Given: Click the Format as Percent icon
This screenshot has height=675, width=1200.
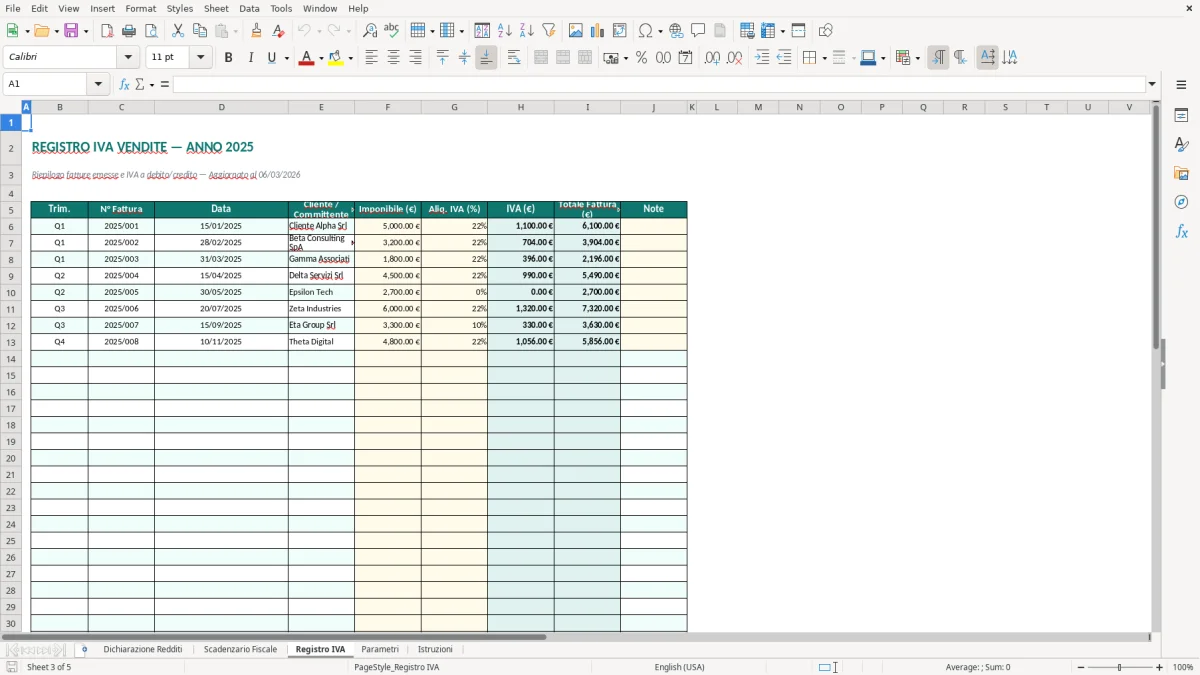Looking at the screenshot, I should (641, 58).
